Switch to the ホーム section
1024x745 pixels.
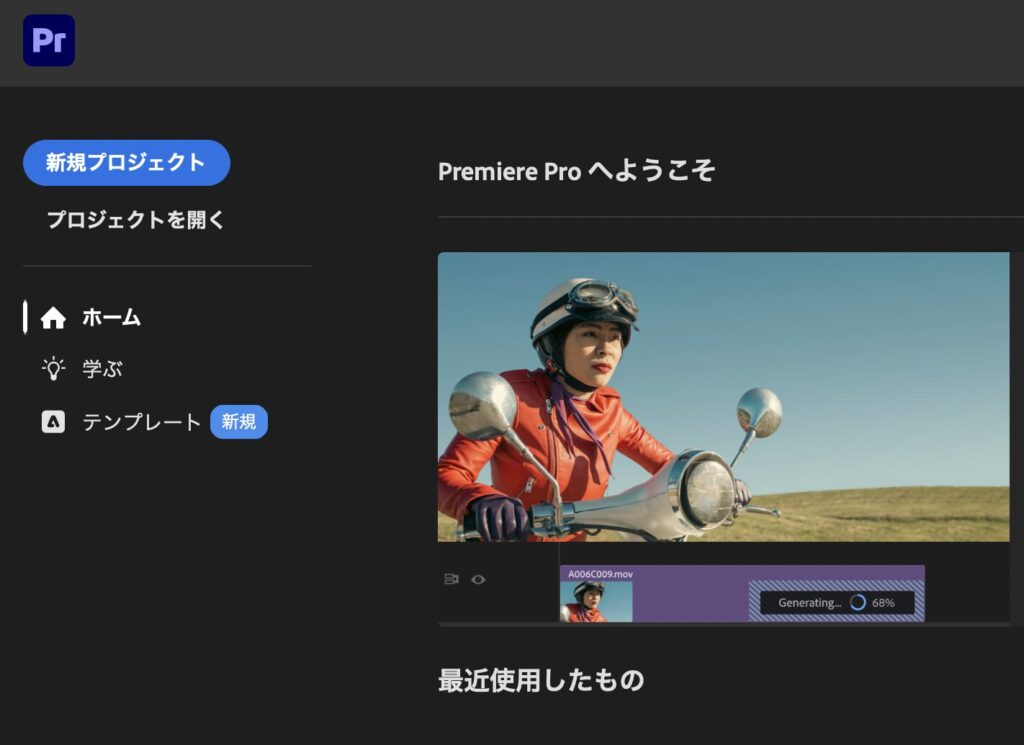point(111,317)
